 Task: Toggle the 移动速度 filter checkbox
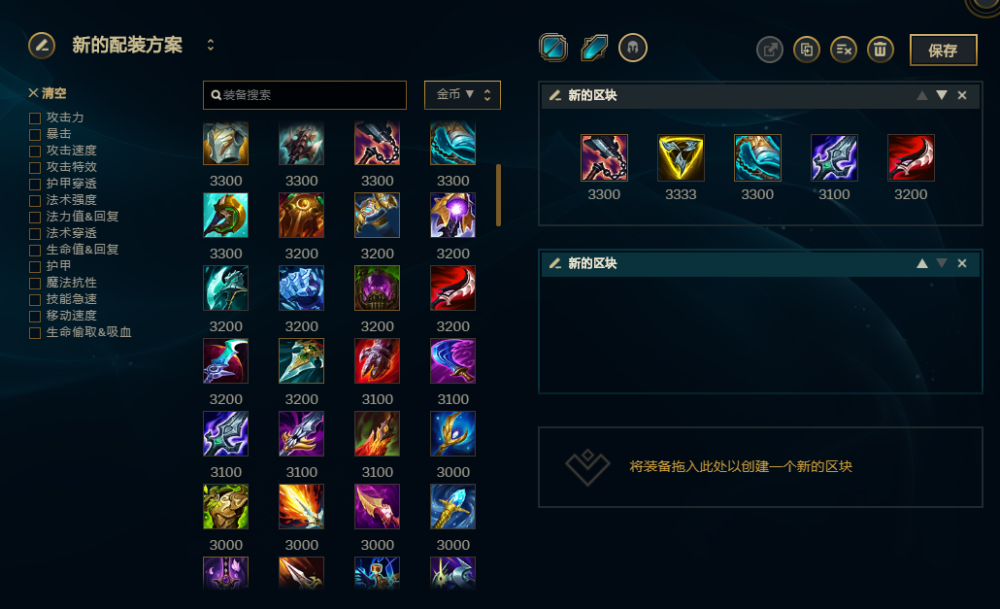(x=35, y=316)
